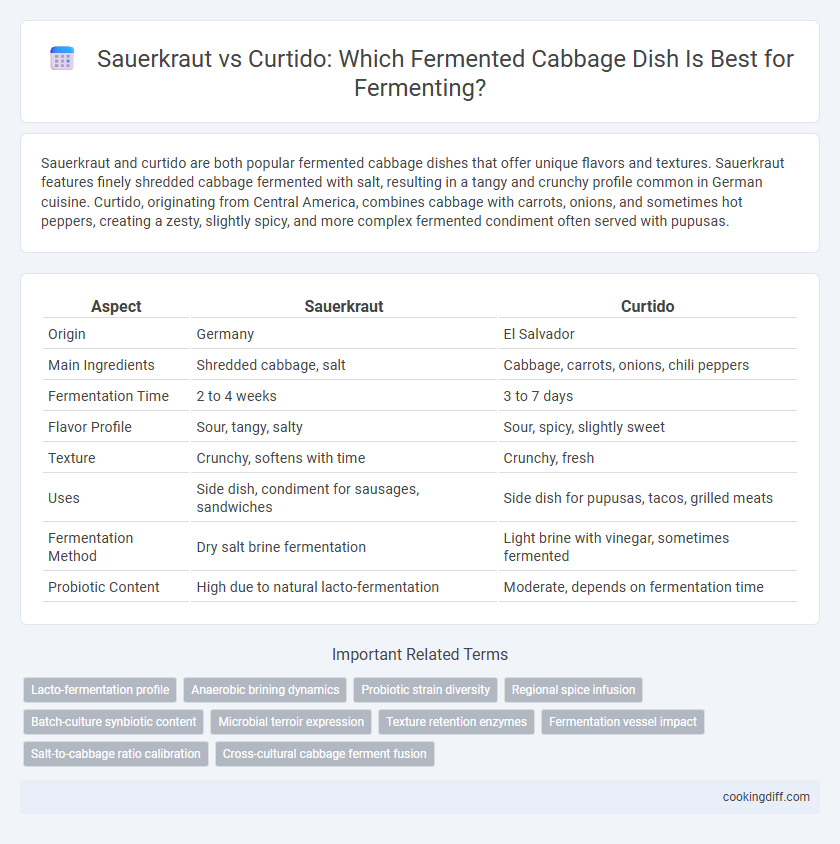Select the Microbial terroir expression tag
This screenshot has width=840, height=844.
pyautogui.click(x=291, y=722)
